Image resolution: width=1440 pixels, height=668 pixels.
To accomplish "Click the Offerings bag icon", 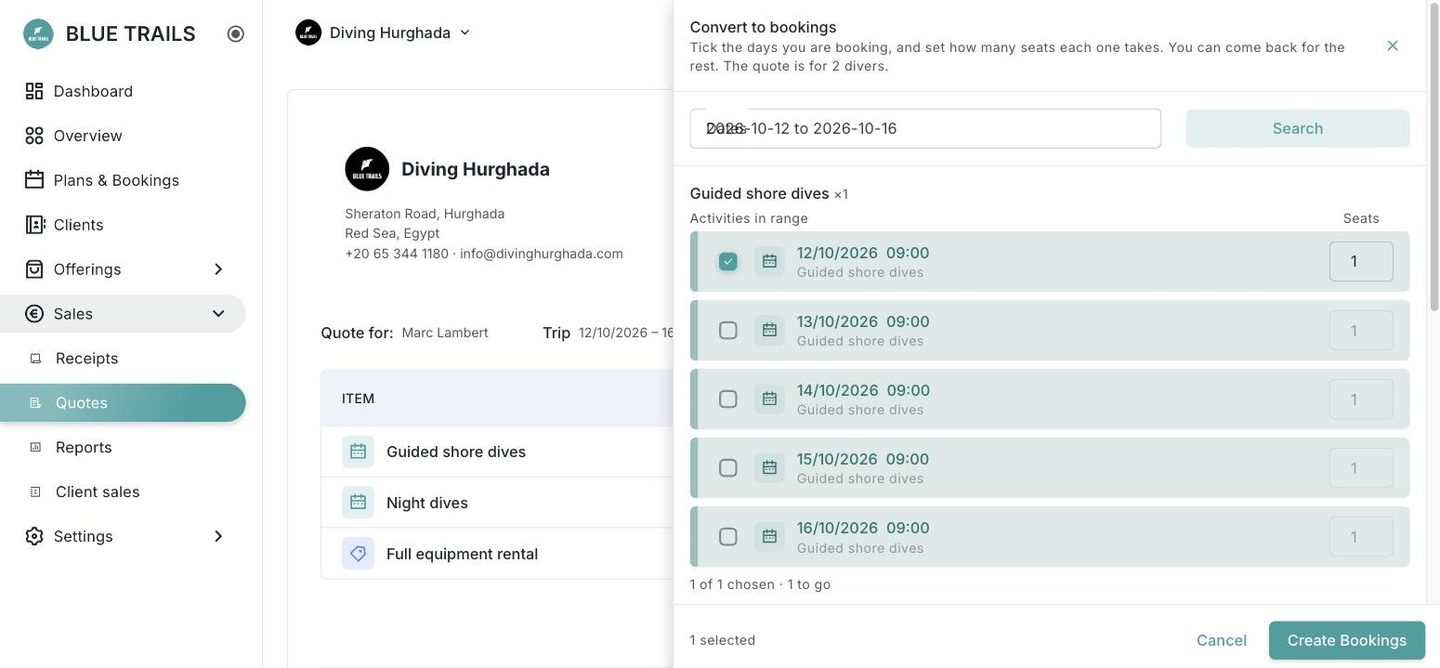I will [34, 269].
